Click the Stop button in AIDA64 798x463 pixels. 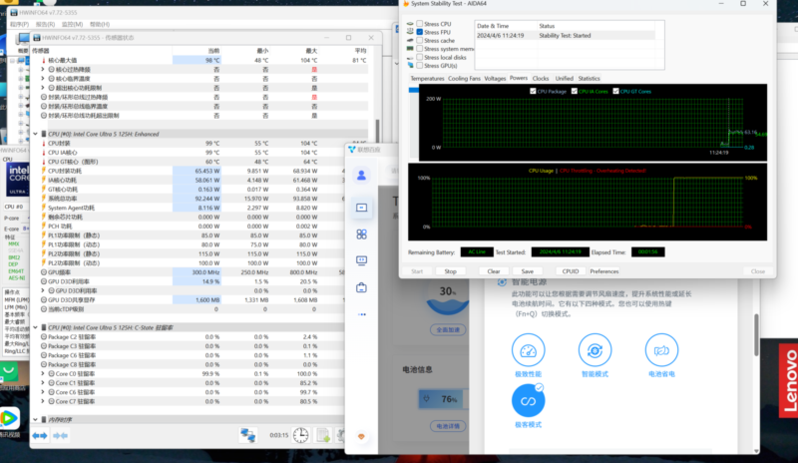click(450, 271)
